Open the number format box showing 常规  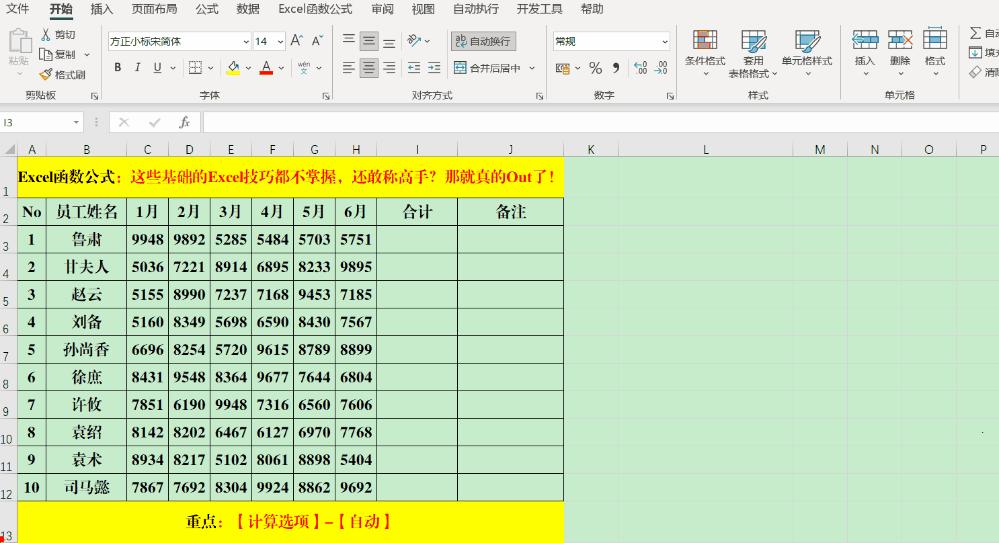611,41
